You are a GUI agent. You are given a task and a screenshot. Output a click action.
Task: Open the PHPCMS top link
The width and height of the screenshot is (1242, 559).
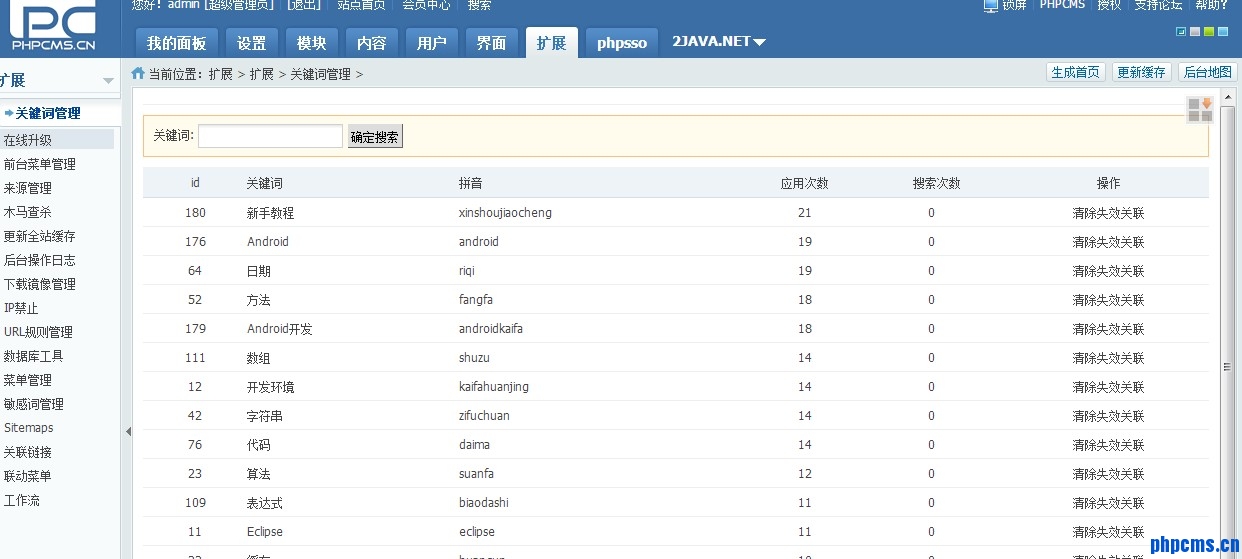point(1063,5)
